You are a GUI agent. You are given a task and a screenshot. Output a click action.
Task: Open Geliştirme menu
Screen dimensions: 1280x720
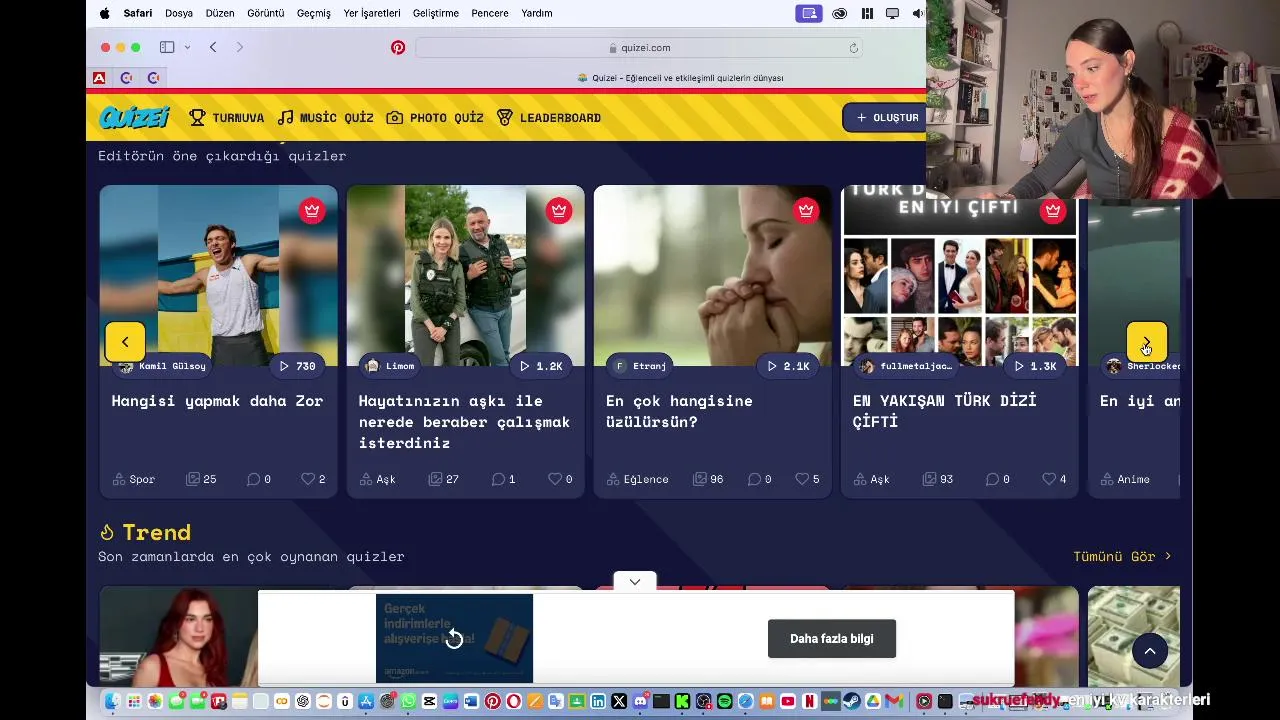[x=435, y=13]
